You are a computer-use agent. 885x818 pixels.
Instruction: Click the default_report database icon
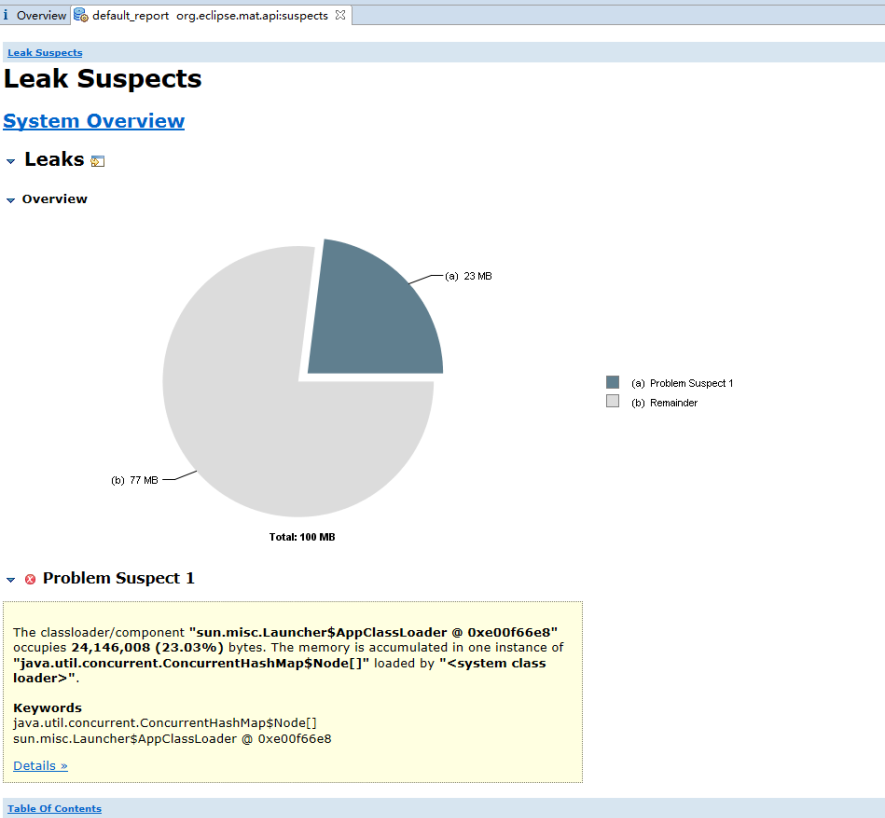81,15
